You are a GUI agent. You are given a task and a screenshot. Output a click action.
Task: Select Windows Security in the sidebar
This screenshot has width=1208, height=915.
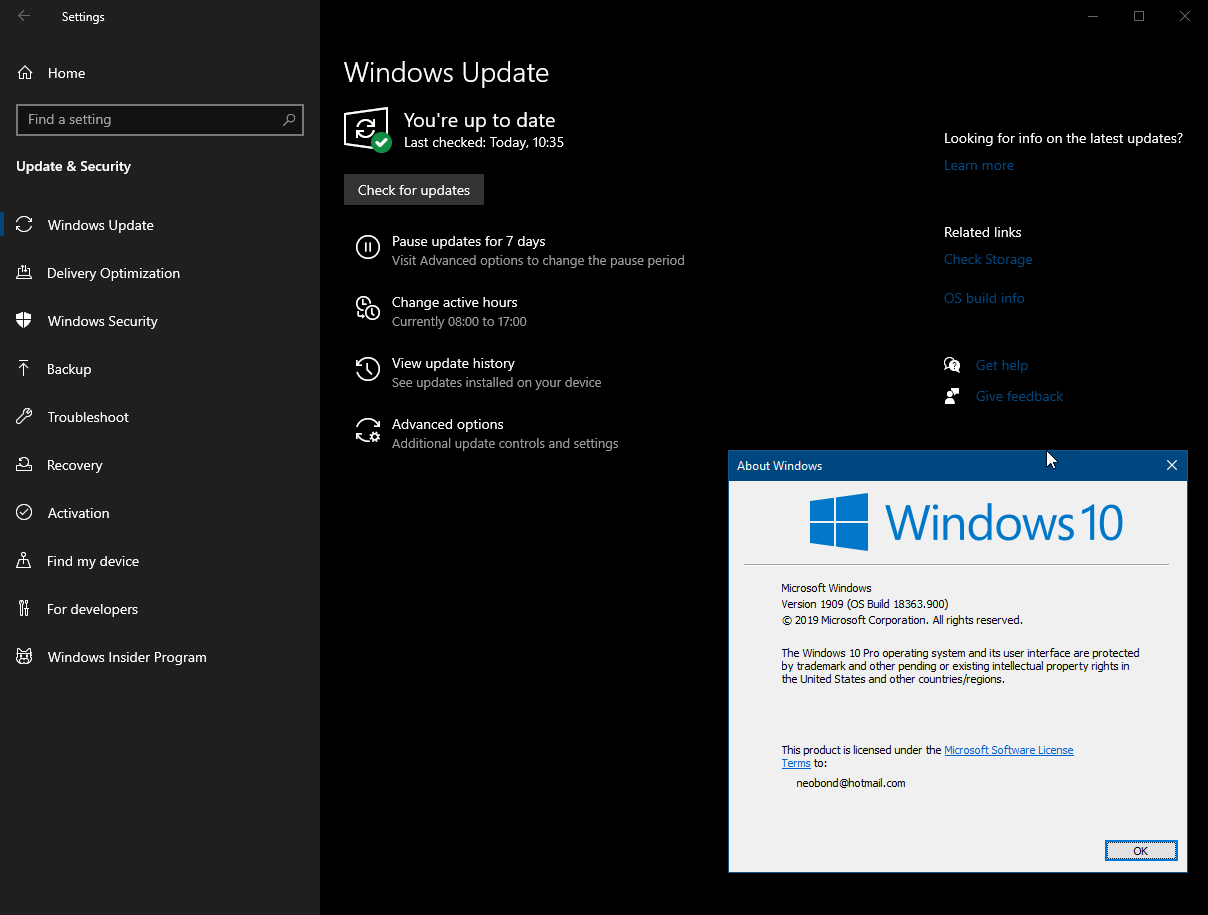click(x=102, y=320)
